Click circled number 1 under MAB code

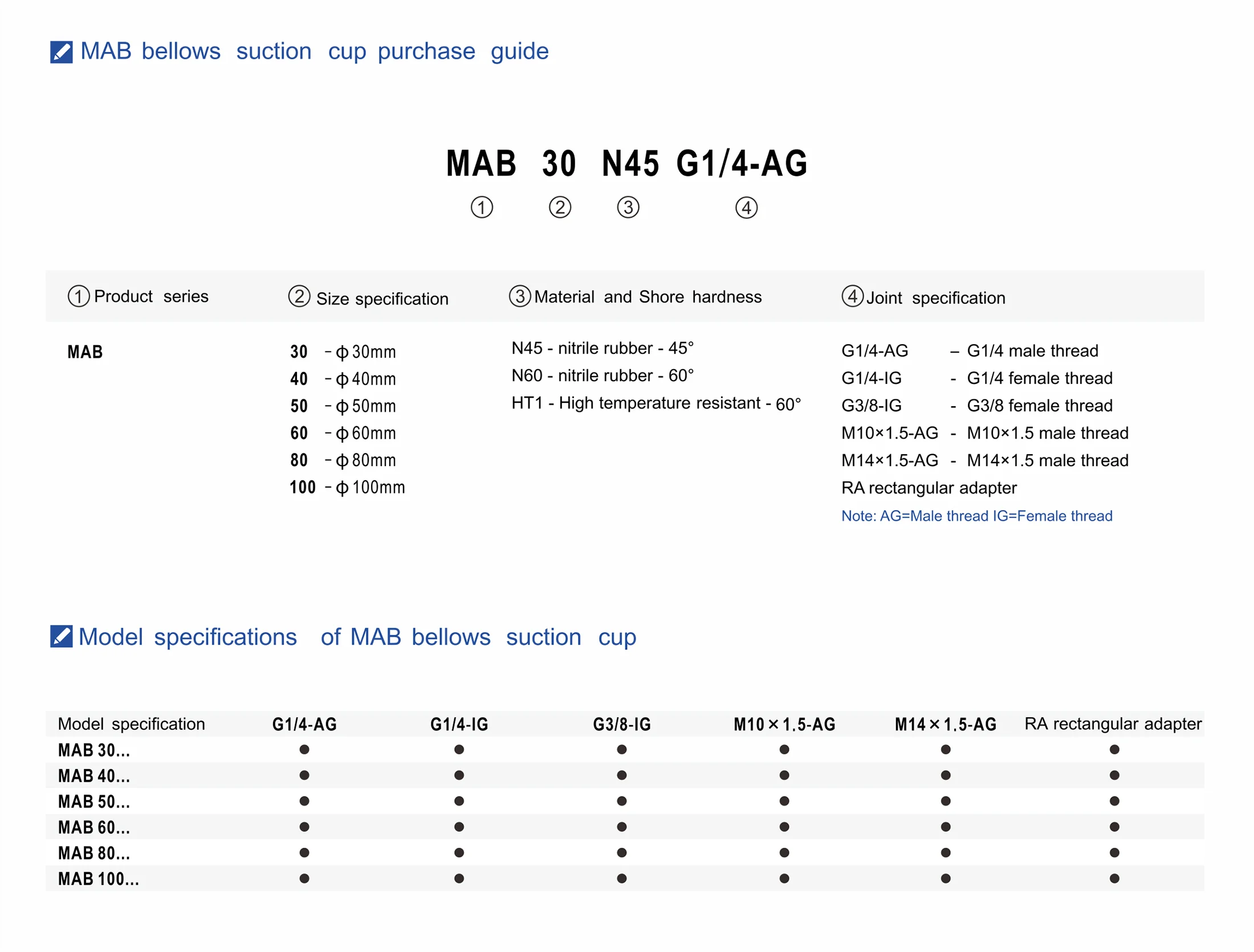pyautogui.click(x=482, y=207)
